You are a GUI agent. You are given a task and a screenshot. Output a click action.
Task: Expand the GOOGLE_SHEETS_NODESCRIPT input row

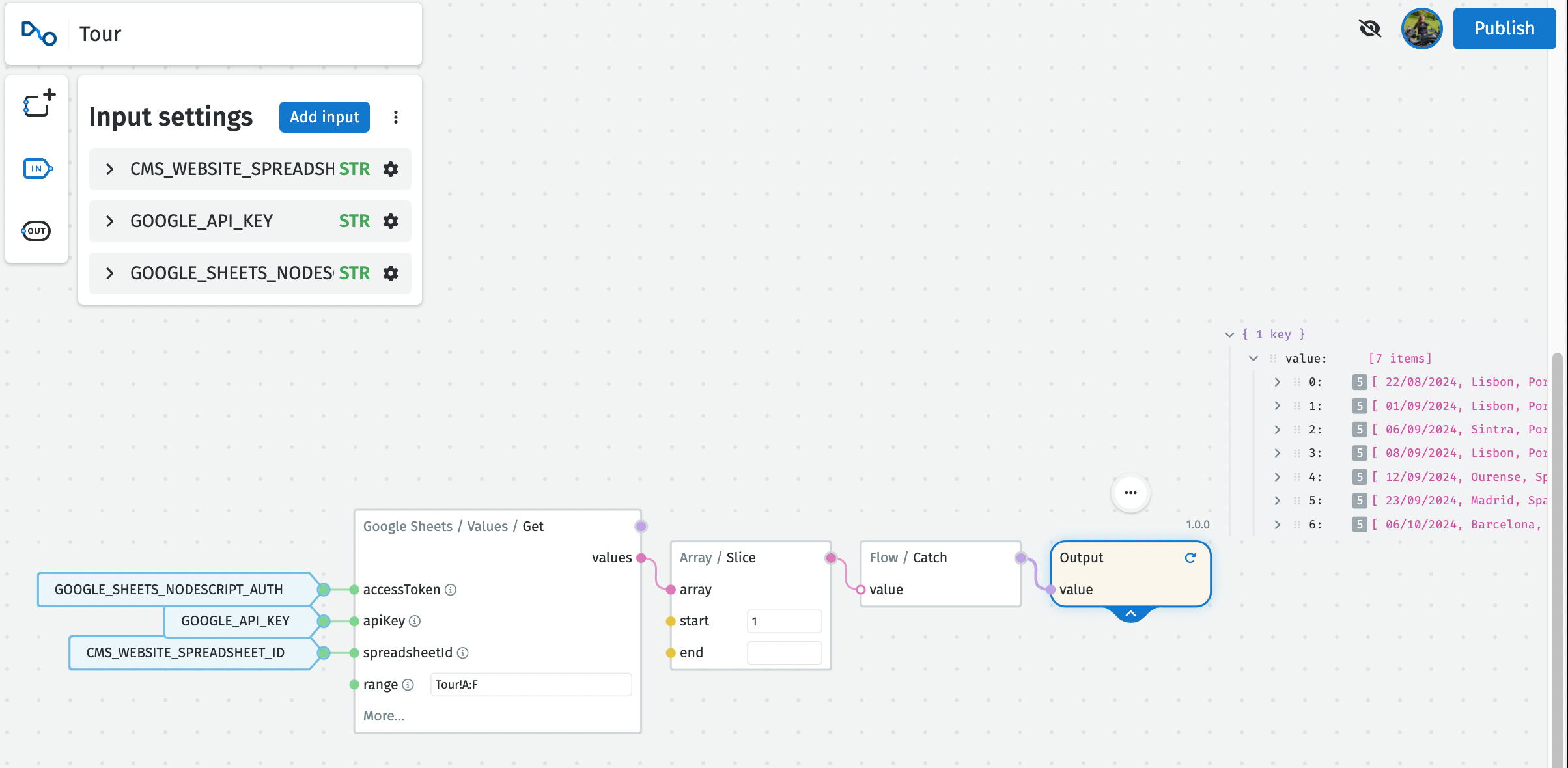coord(109,273)
